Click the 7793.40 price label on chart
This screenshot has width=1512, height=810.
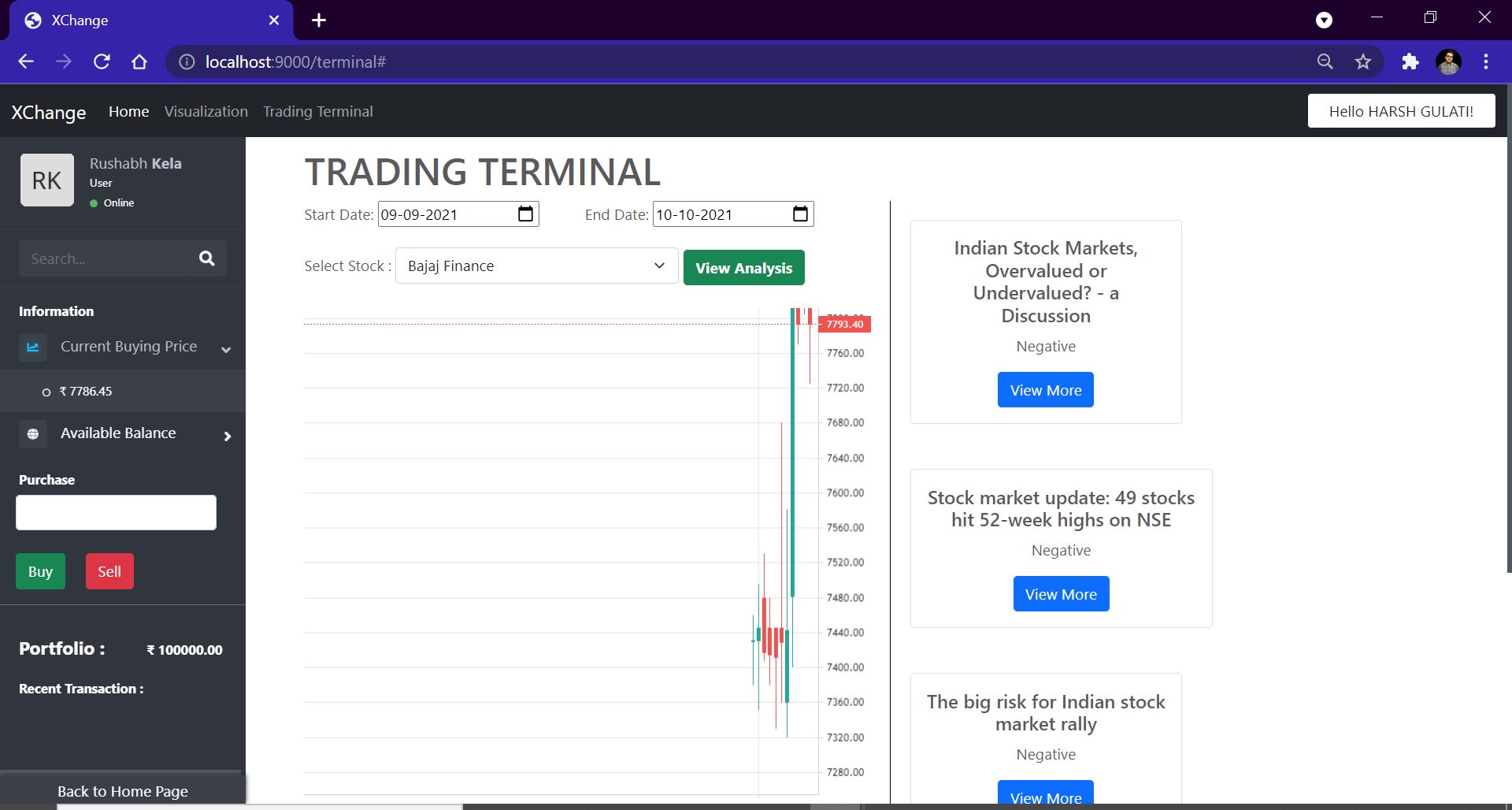pyautogui.click(x=845, y=324)
